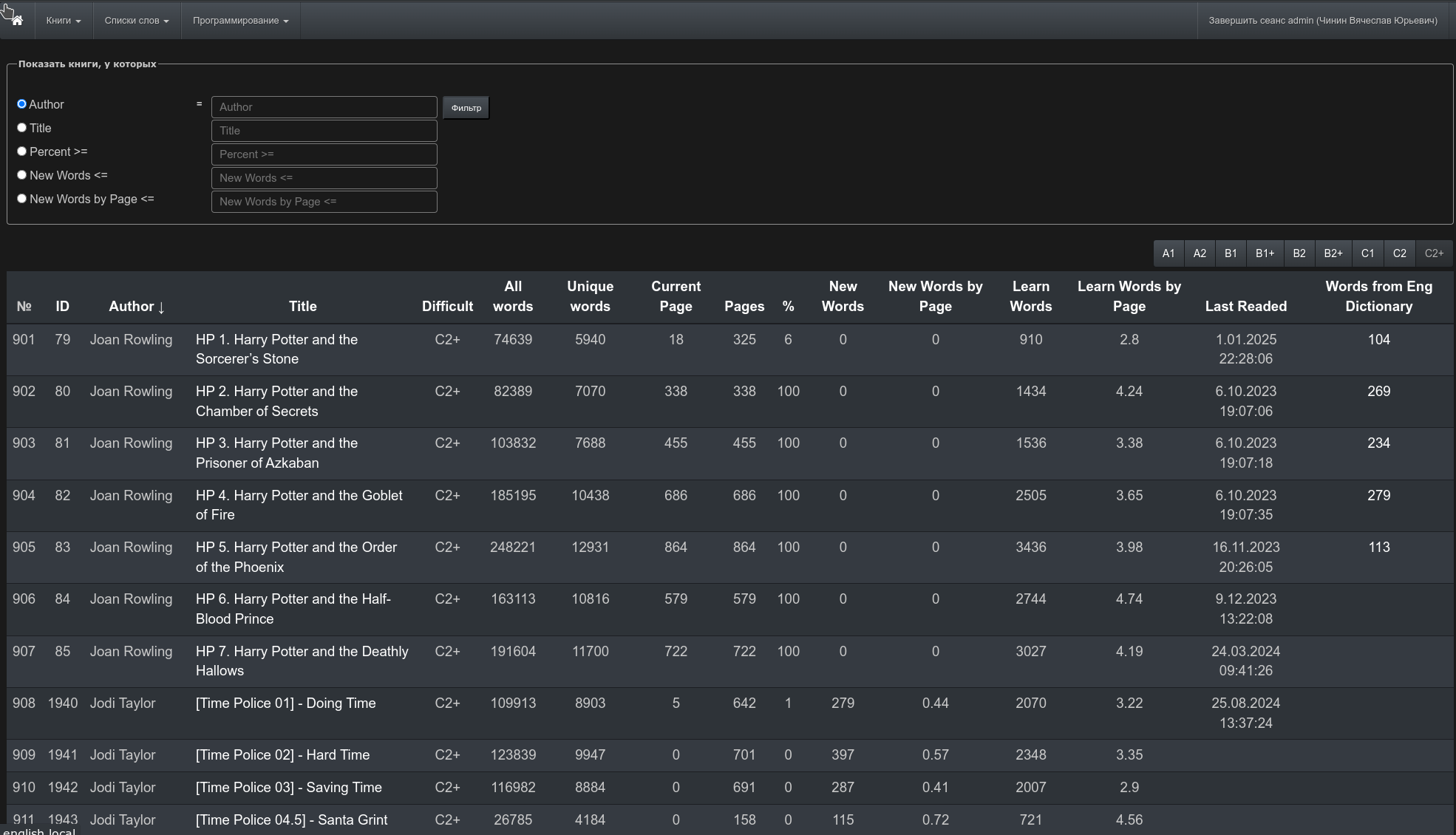Image resolution: width=1456 pixels, height=835 pixels.
Task: Switch to the A1 level tab
Action: [1168, 253]
